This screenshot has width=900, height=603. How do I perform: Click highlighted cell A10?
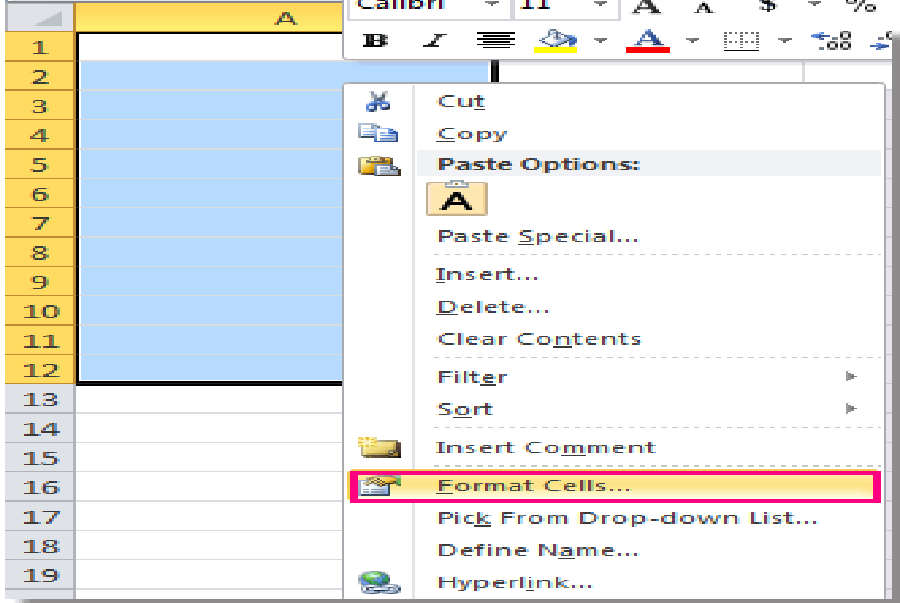[211, 310]
